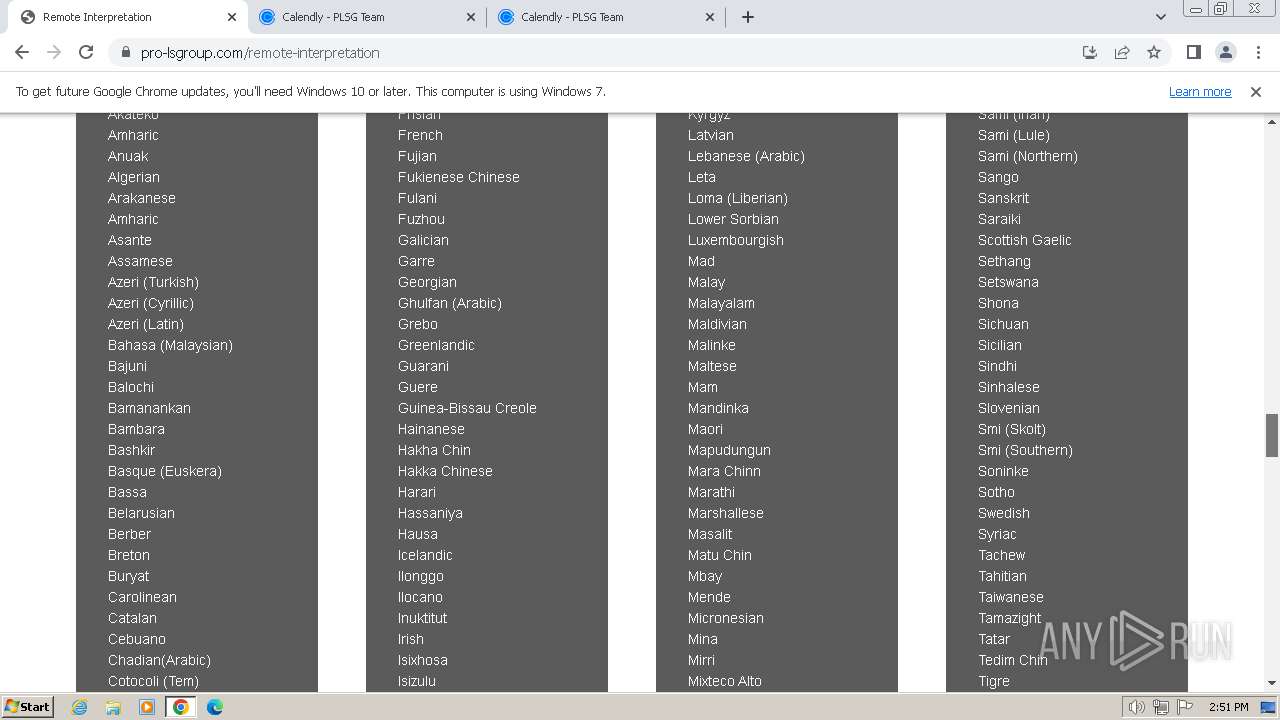Close the second Calendly tab
1280x720 pixels.
pyautogui.click(x=471, y=17)
